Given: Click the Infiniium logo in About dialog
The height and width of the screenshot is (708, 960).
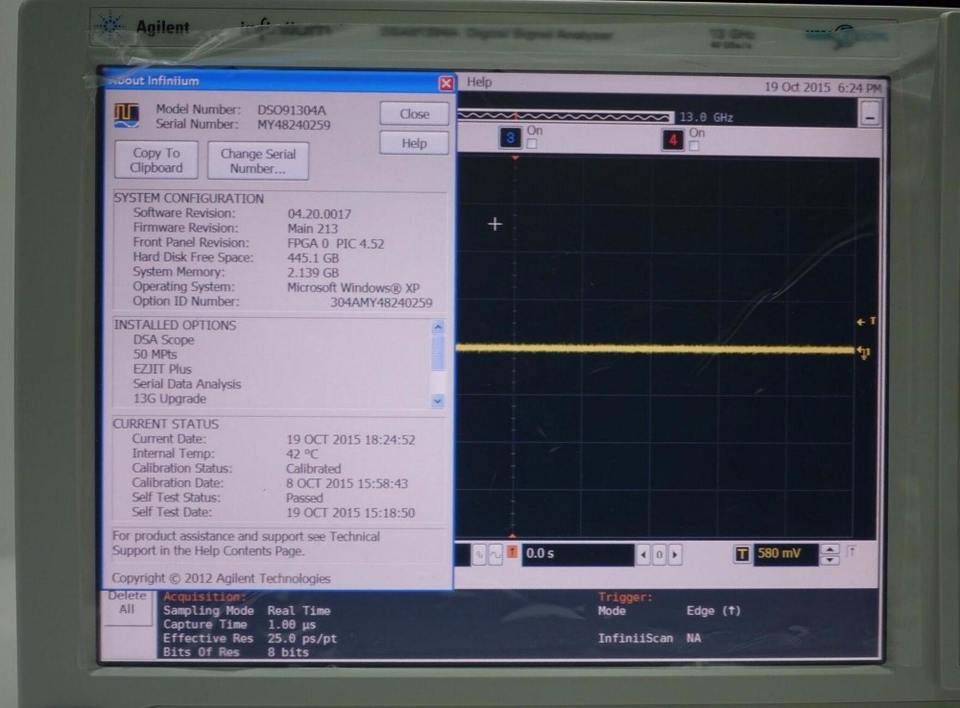Looking at the screenshot, I should (126, 116).
